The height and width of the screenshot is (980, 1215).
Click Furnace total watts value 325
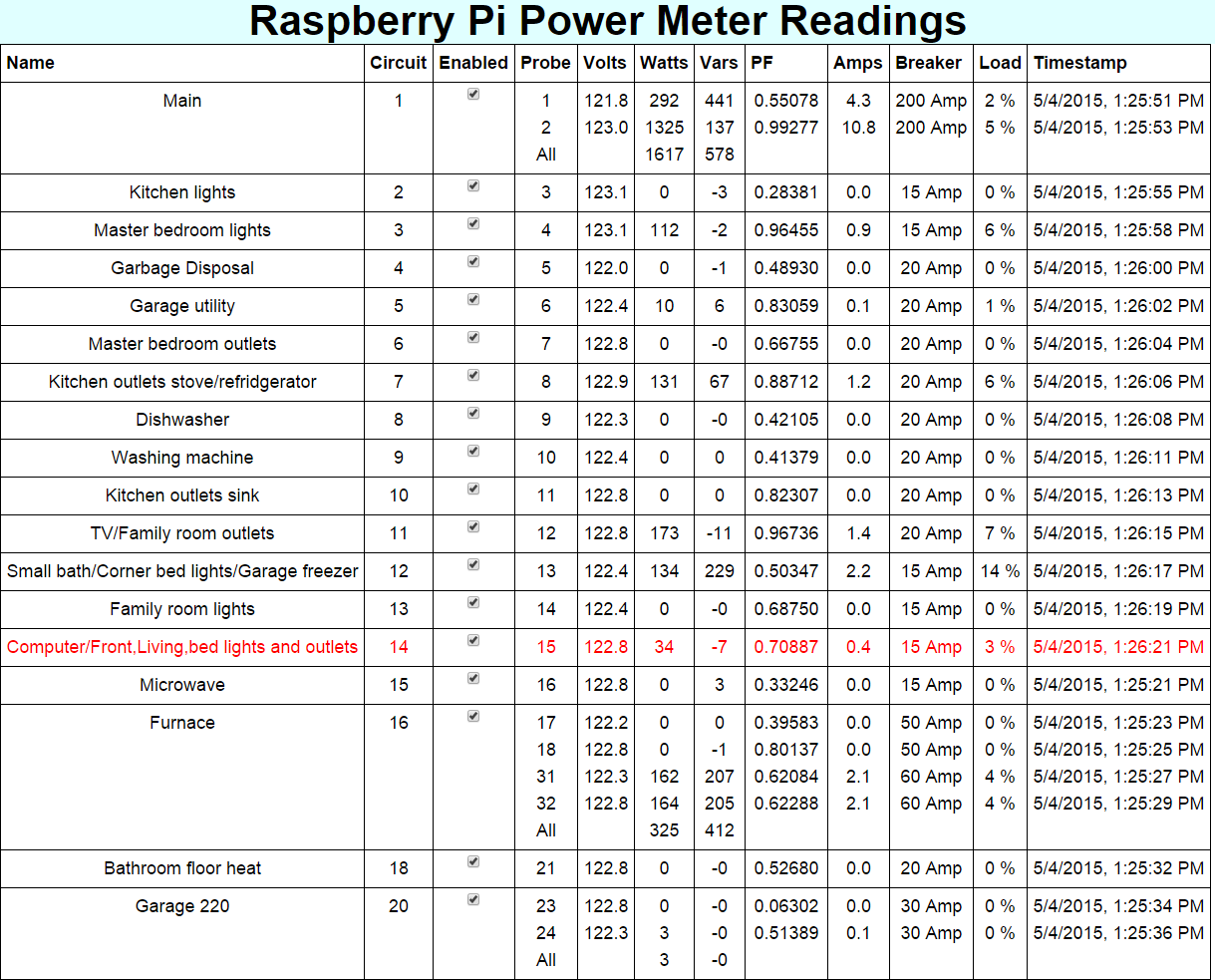[x=664, y=830]
